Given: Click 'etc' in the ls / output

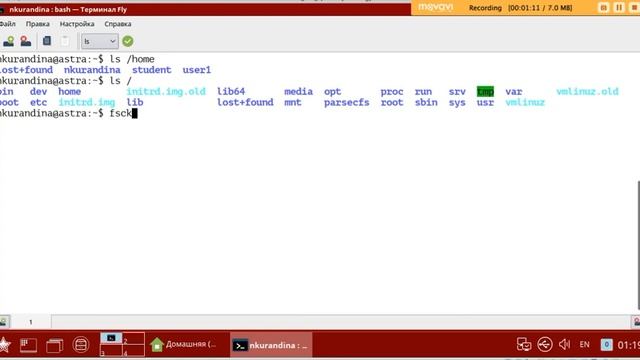Looking at the screenshot, I should 38,102.
